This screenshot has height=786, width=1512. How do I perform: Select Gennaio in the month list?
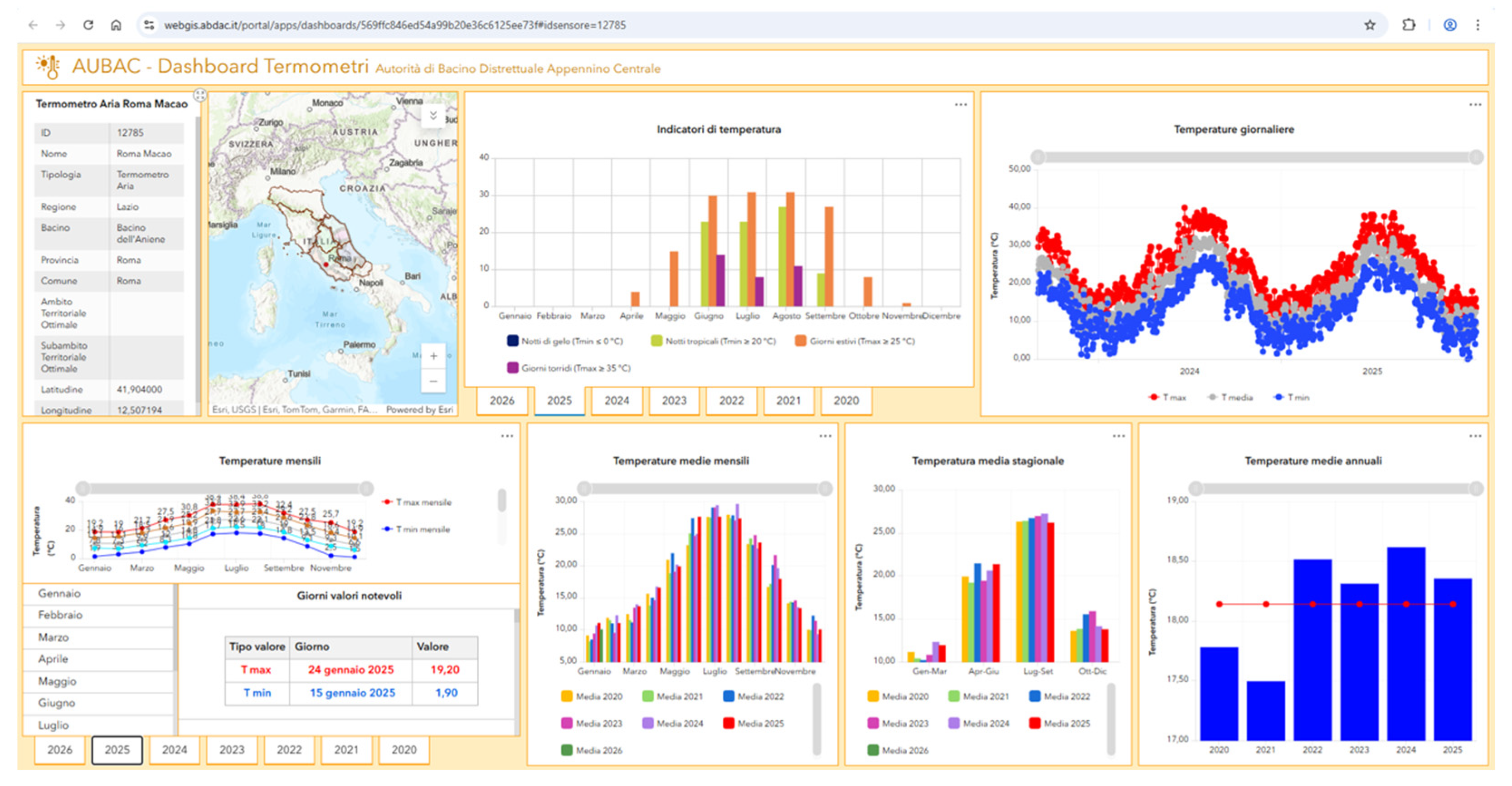click(98, 593)
